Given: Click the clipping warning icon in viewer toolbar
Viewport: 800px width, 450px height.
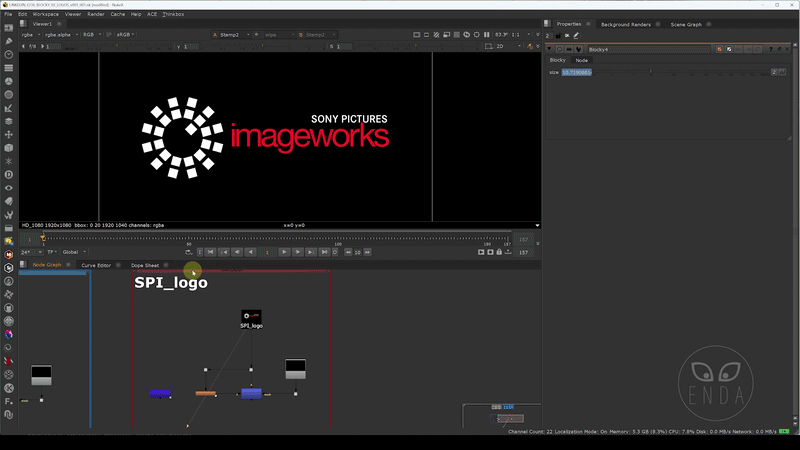Looking at the screenshot, I should coord(436,35).
